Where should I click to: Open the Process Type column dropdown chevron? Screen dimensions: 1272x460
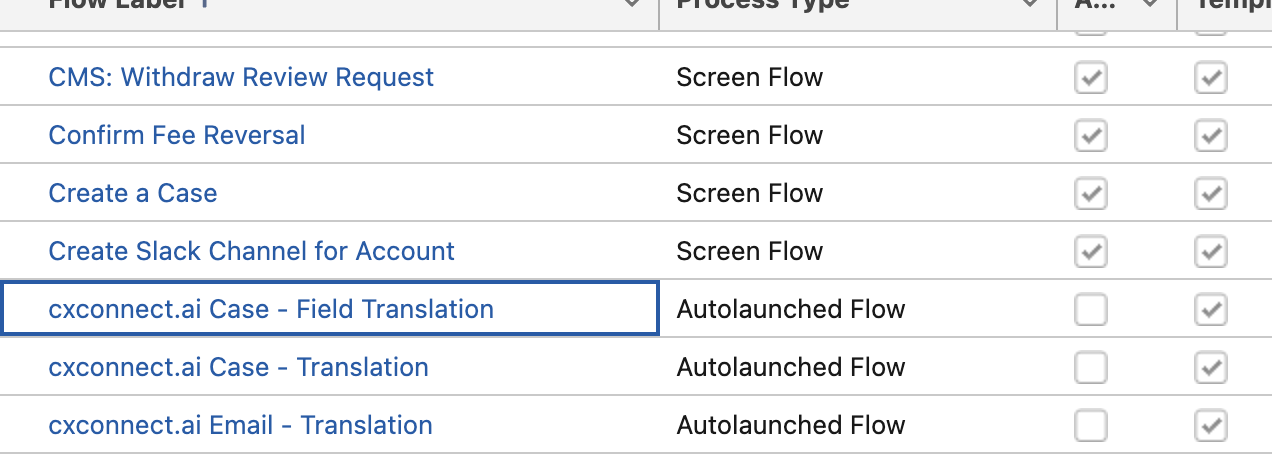coord(1031,5)
